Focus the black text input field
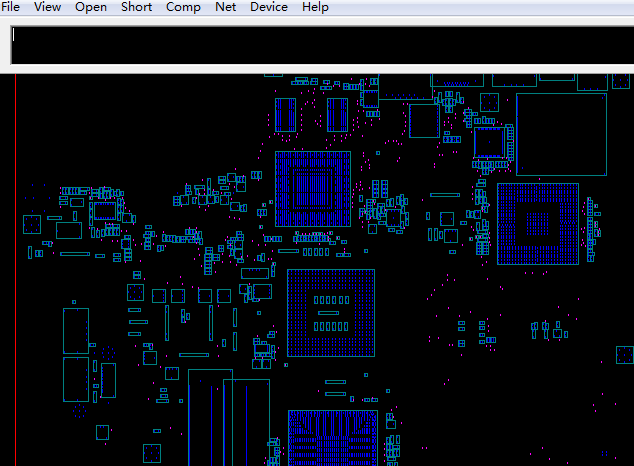This screenshot has width=634, height=466. coord(322,45)
